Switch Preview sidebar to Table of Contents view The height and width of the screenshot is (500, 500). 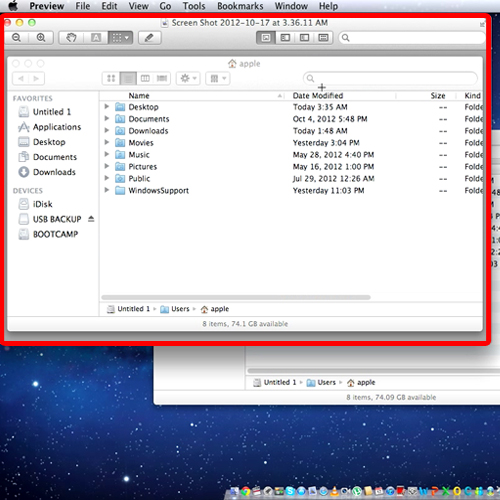pos(304,38)
